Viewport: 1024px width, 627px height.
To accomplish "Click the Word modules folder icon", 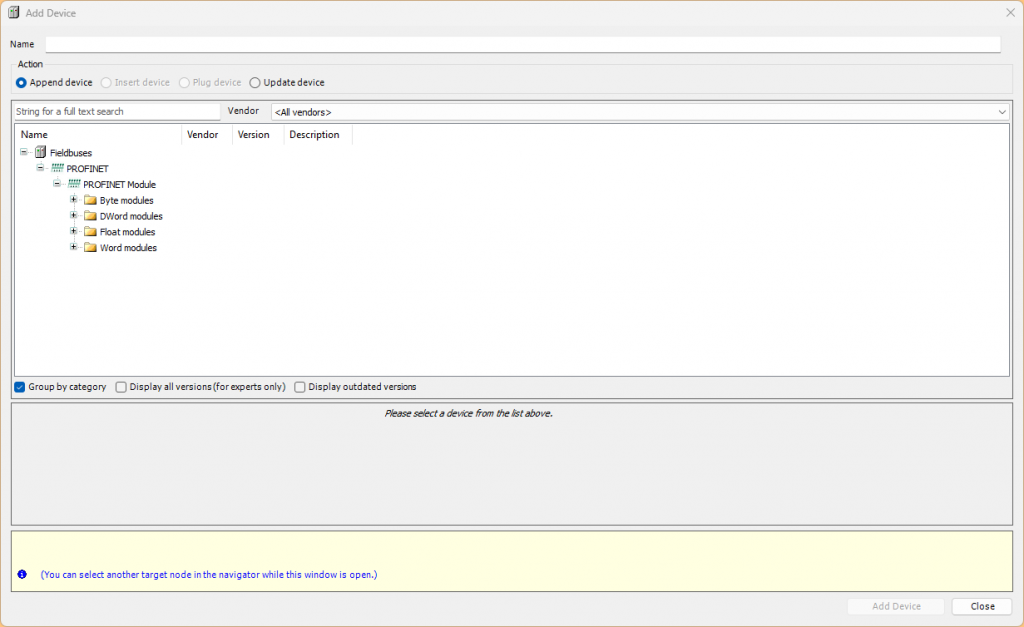I will click(x=90, y=248).
